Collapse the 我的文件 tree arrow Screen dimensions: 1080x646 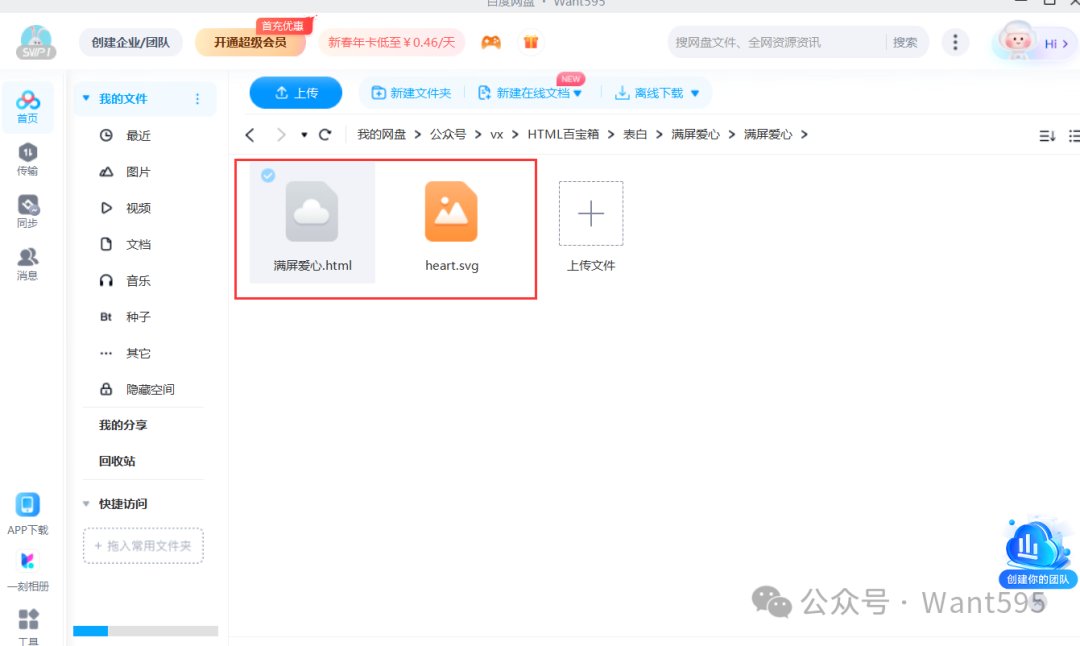[x=86, y=98]
